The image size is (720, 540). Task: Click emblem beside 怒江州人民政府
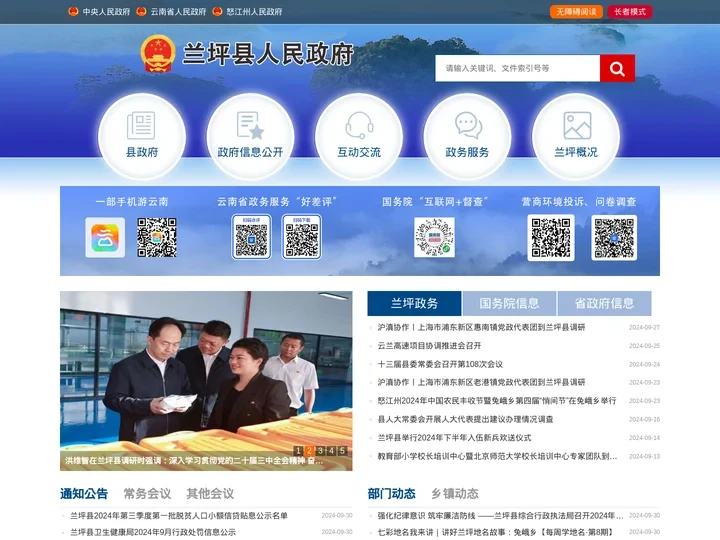pyautogui.click(x=217, y=11)
